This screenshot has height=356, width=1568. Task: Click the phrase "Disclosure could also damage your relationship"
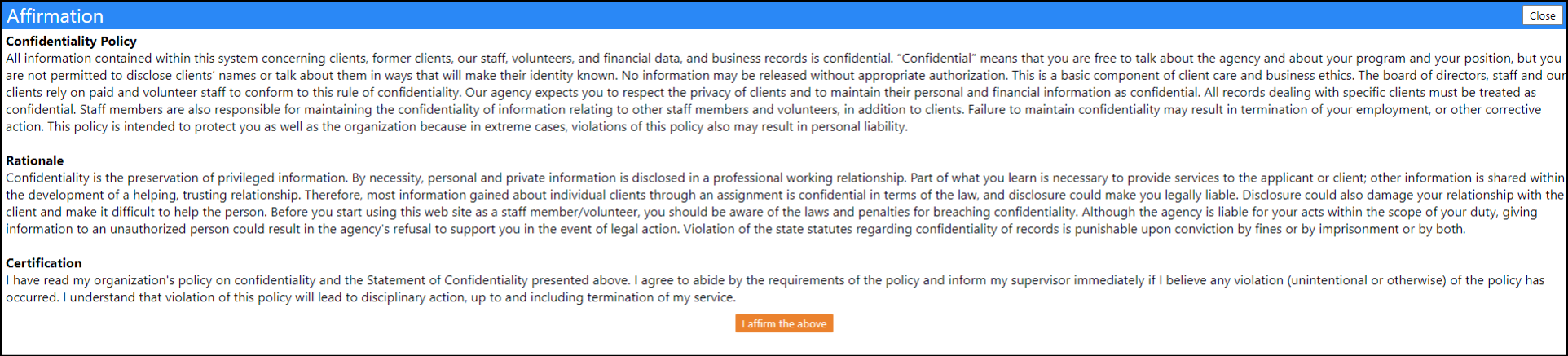tap(1382, 196)
